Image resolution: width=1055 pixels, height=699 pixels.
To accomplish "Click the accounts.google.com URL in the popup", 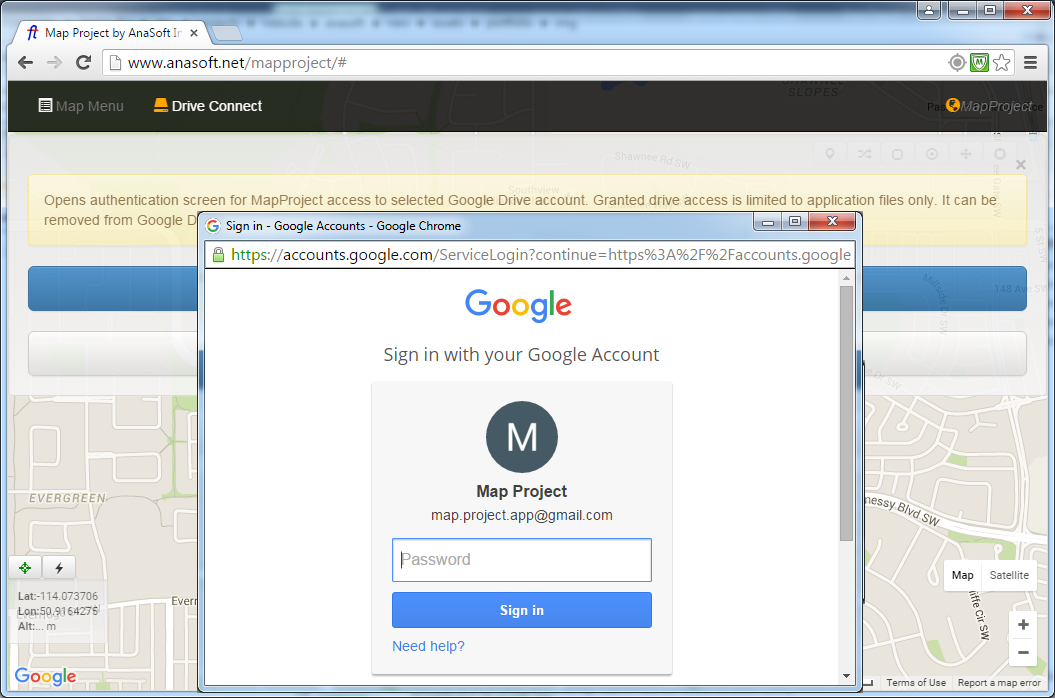I will point(540,254).
